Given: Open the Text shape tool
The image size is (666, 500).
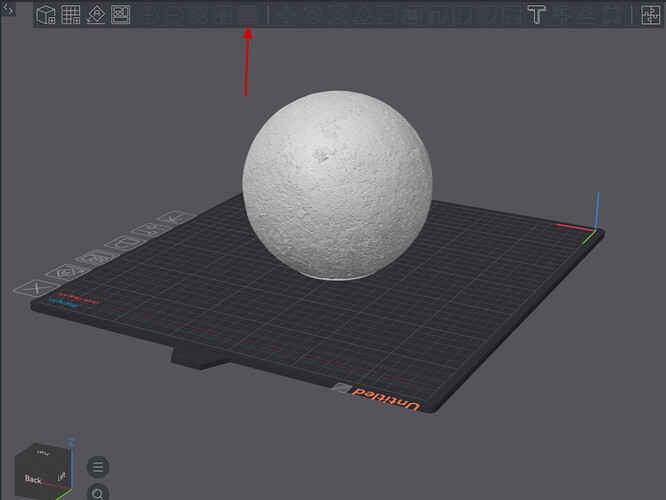Looking at the screenshot, I should click(x=536, y=15).
